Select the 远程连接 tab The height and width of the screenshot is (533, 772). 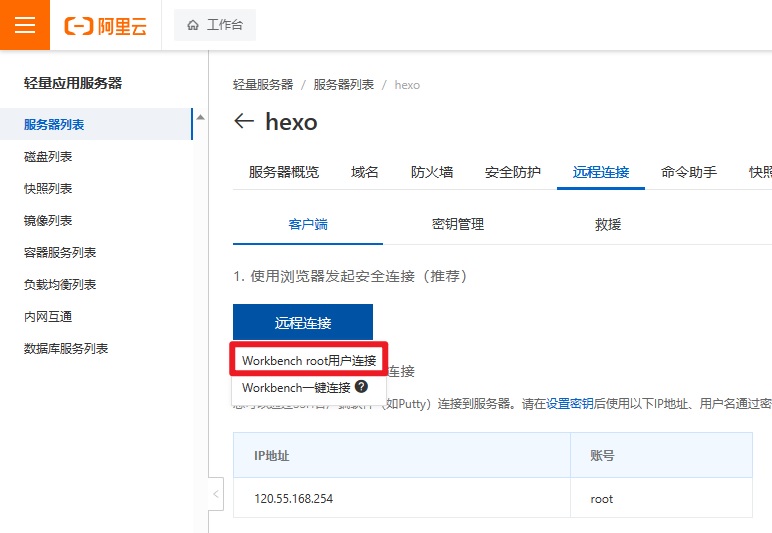point(601,172)
